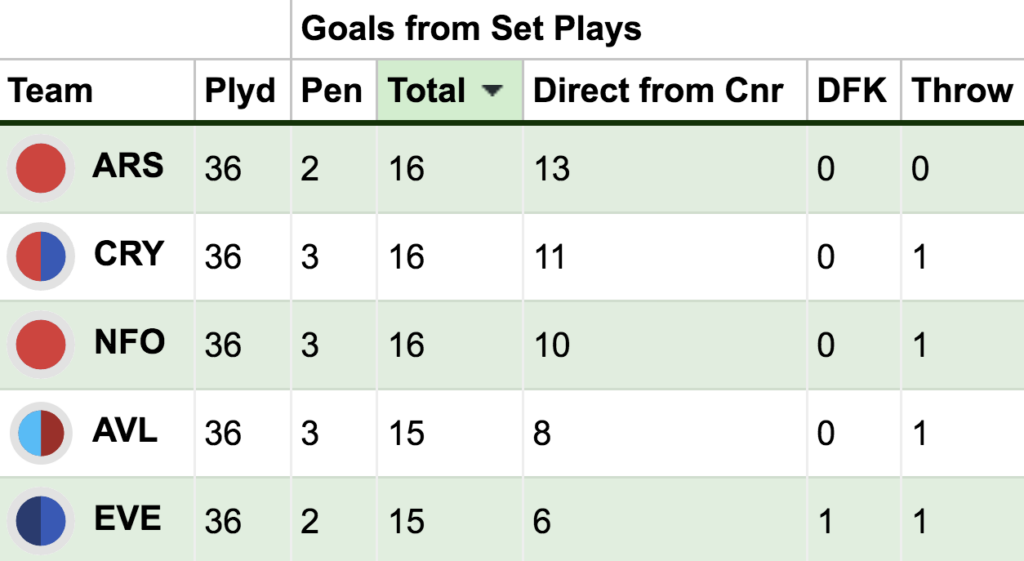Click the Direct from Cnr column header
Image resolution: width=1024 pixels, height=561 pixels.
coord(665,90)
